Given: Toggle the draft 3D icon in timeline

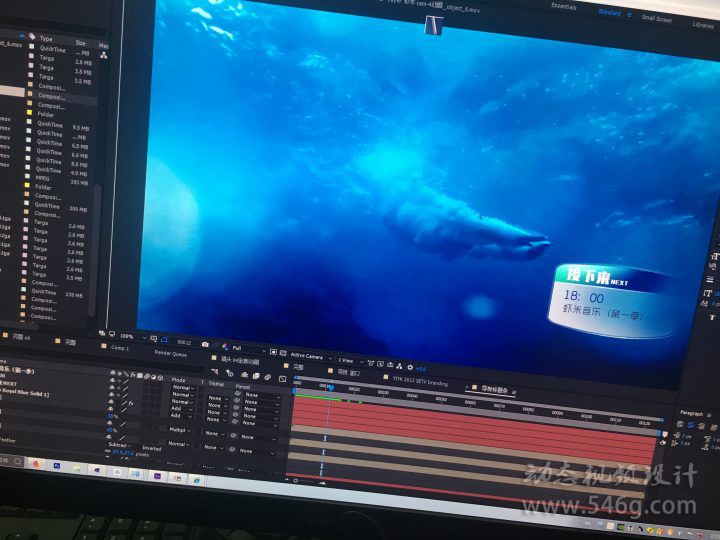Looking at the screenshot, I should pyautogui.click(x=230, y=373).
